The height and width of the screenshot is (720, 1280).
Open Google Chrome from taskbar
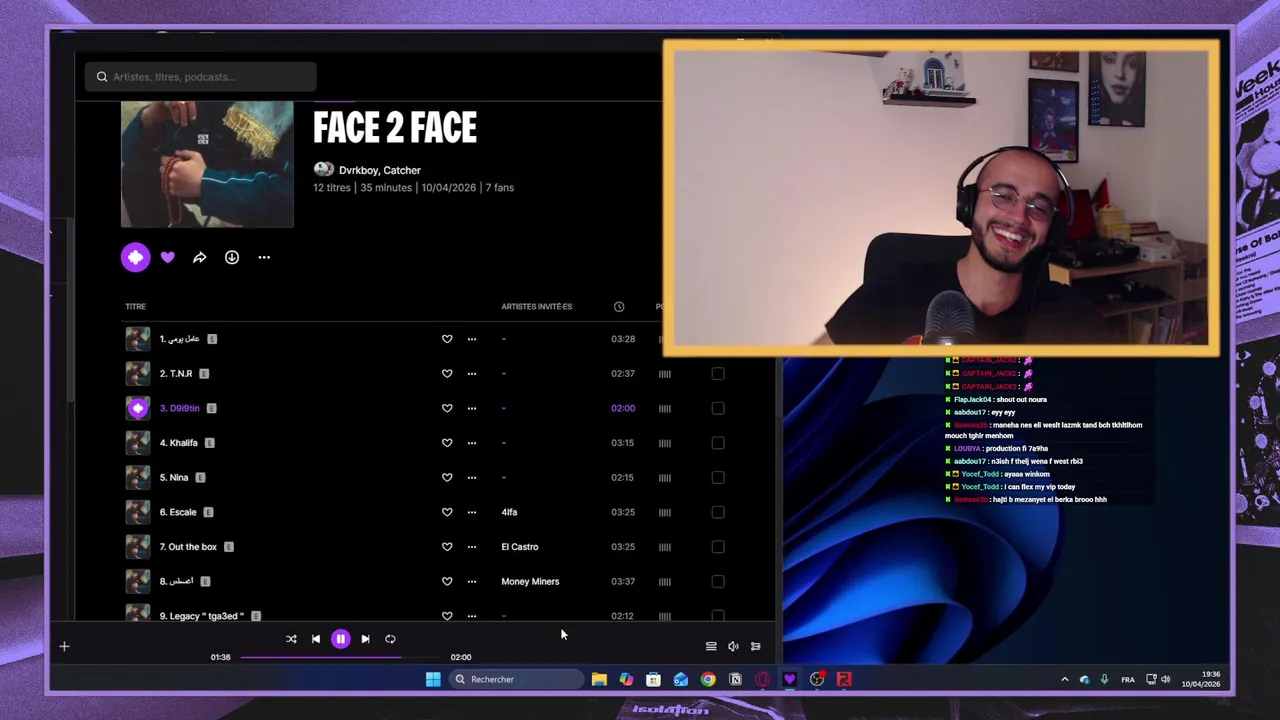(708, 680)
